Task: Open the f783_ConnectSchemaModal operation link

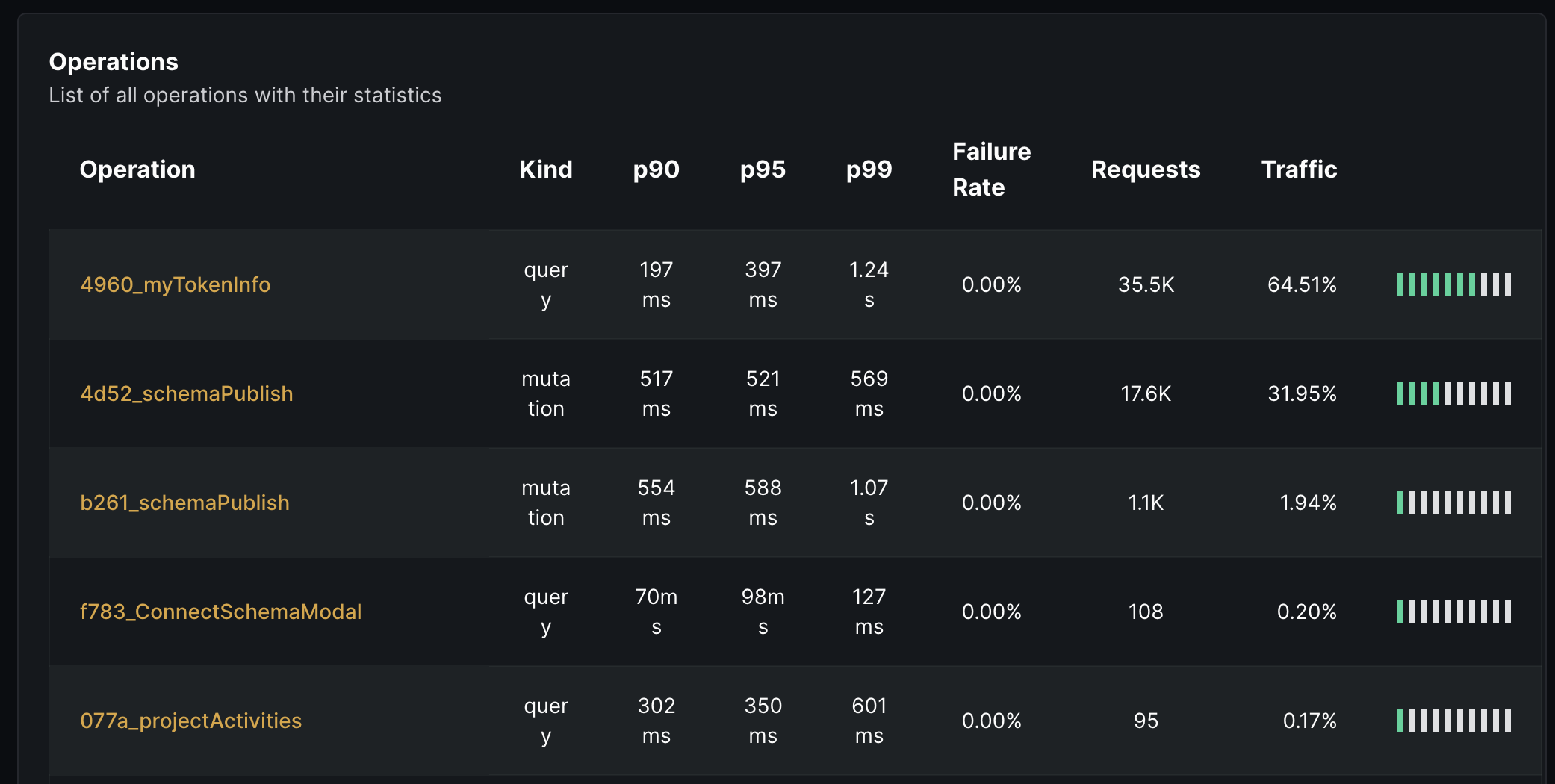Action: [x=220, y=612]
